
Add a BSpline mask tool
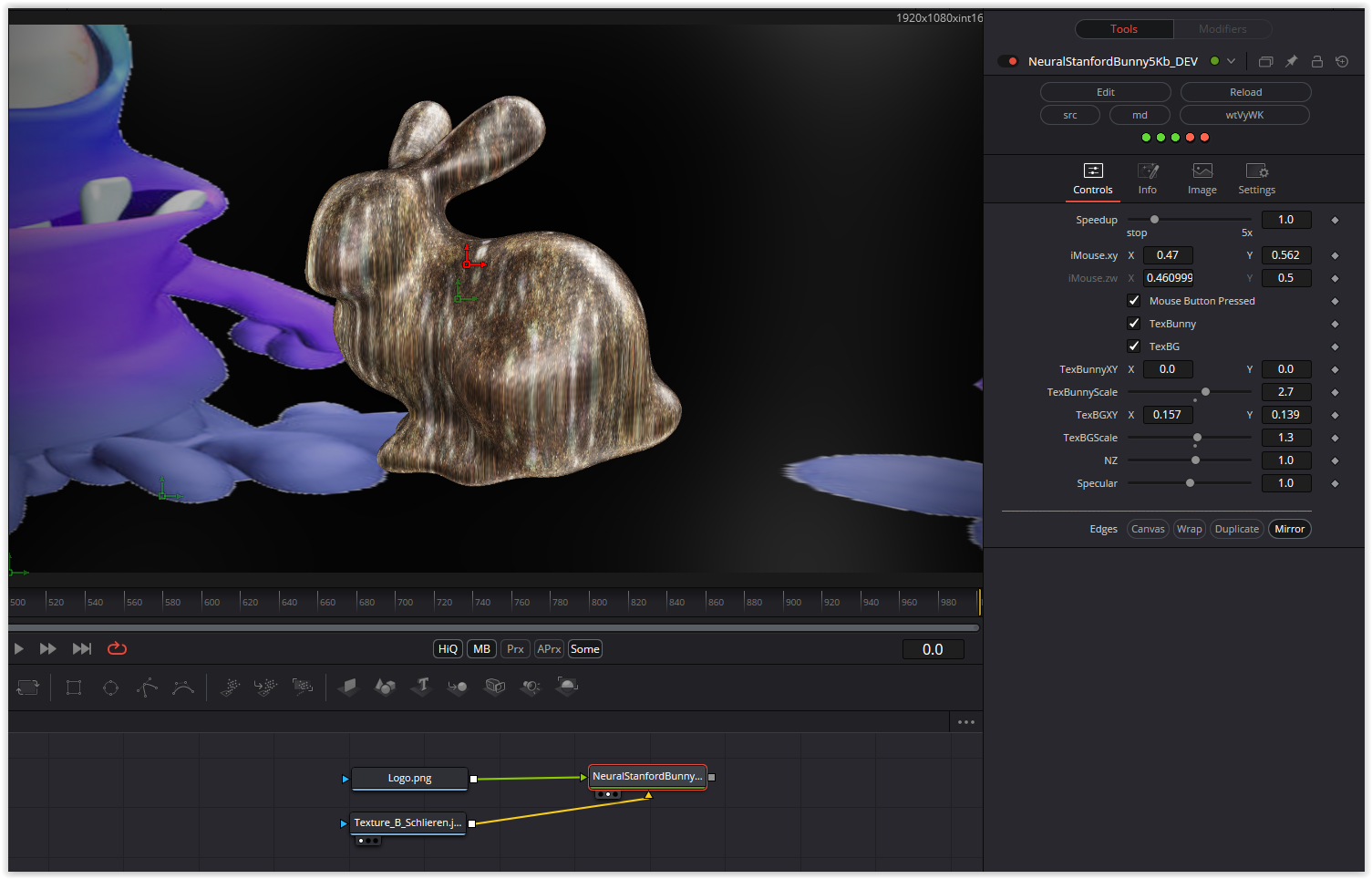click(x=183, y=688)
